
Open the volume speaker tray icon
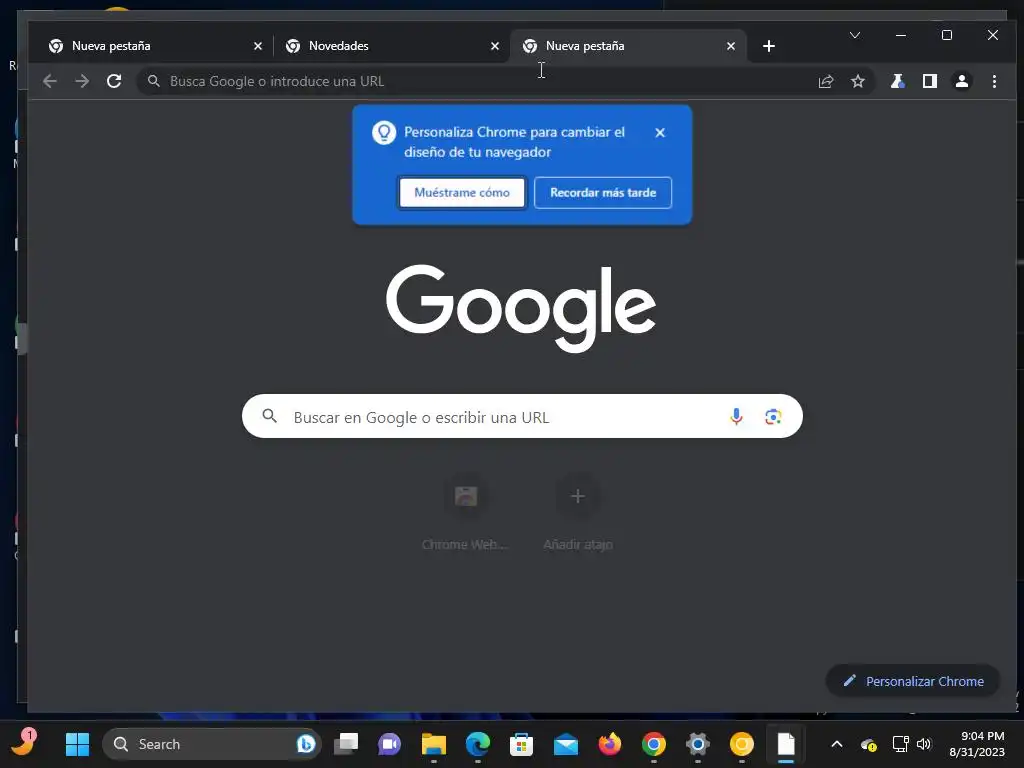click(x=923, y=744)
